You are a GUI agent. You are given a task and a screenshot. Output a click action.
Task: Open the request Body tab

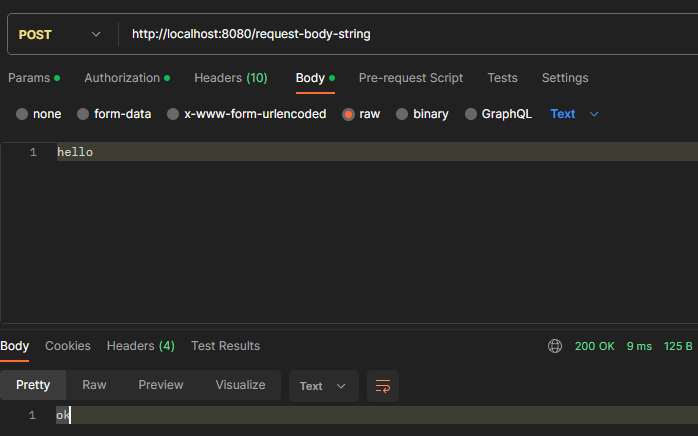tap(315, 78)
